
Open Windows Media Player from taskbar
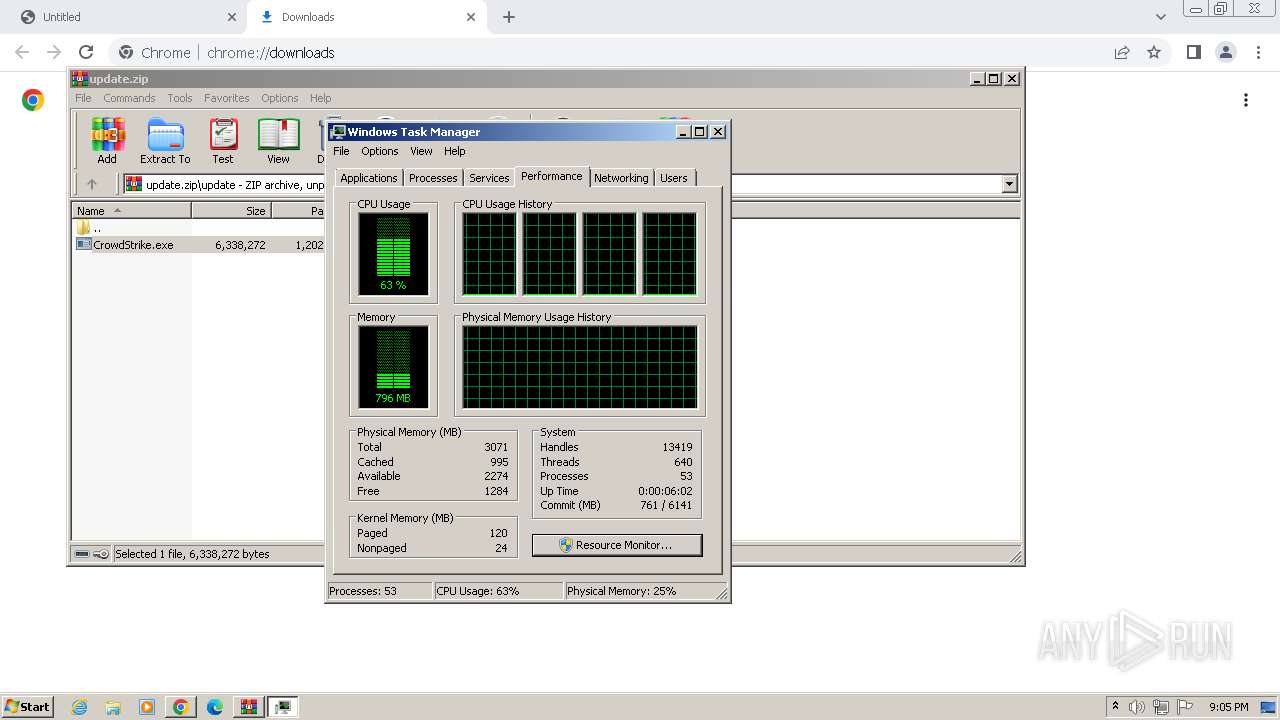pyautogui.click(x=147, y=707)
